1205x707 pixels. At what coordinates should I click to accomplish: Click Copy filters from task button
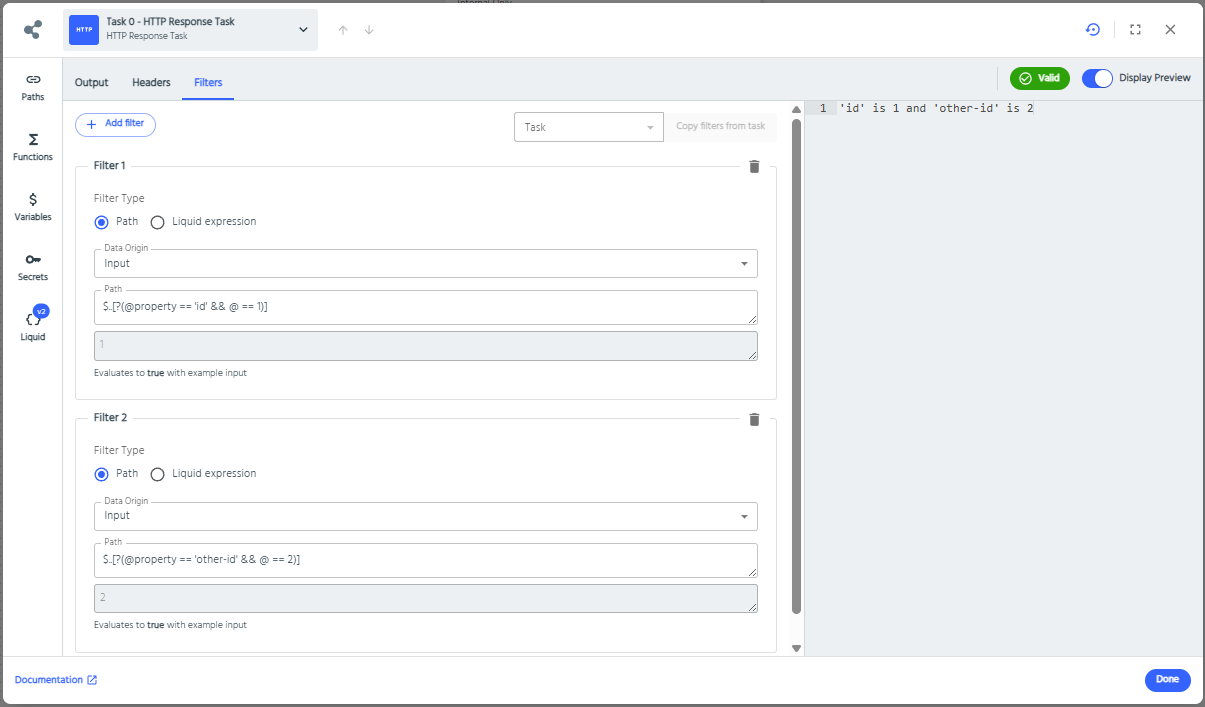coord(720,127)
